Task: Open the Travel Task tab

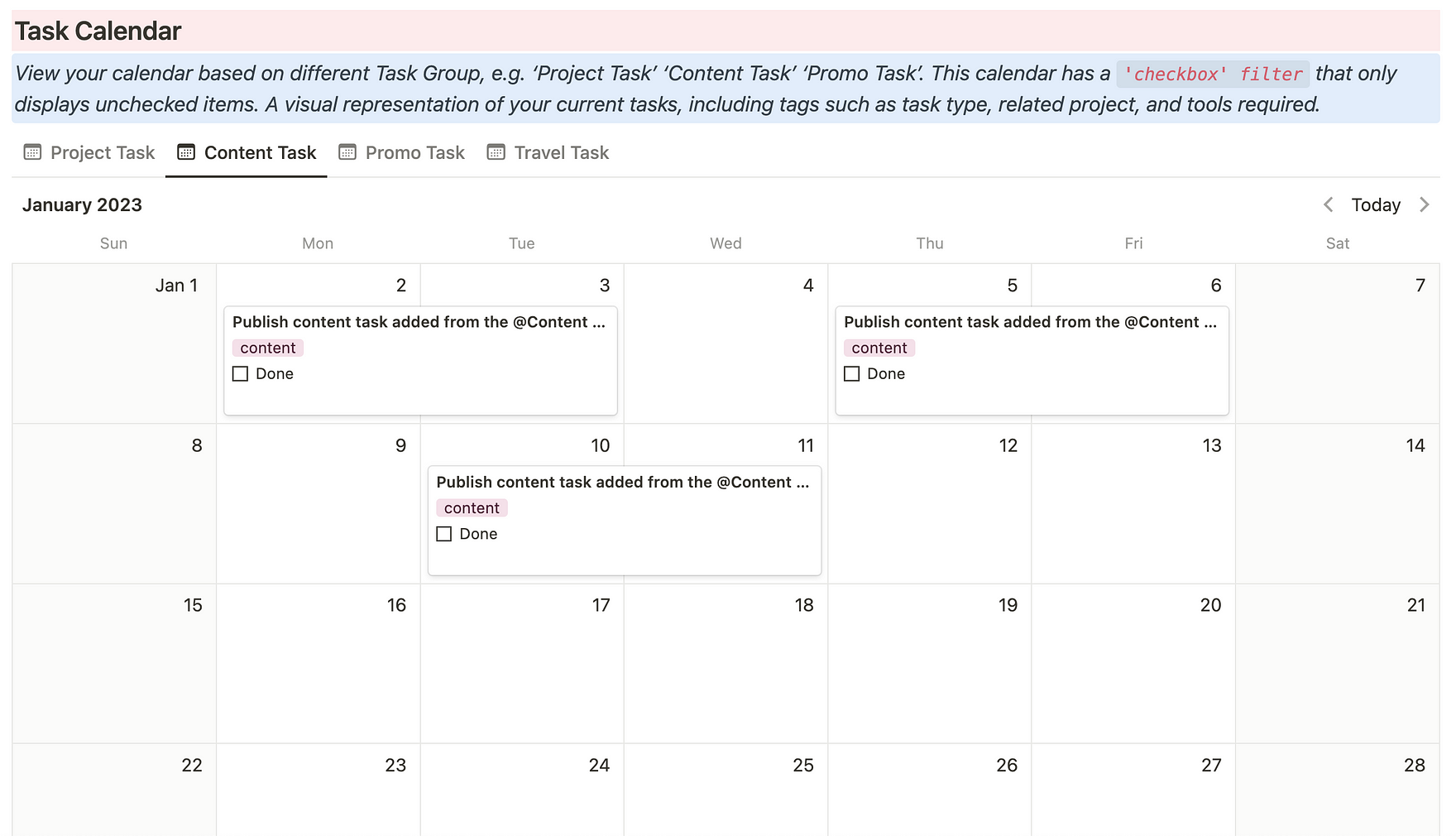Action: 561,153
